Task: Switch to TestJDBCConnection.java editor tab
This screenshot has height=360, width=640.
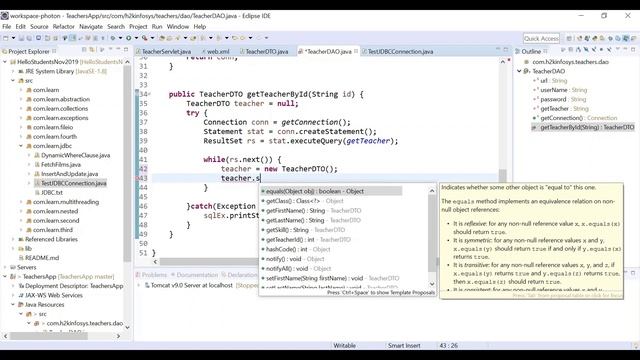Action: (397, 51)
